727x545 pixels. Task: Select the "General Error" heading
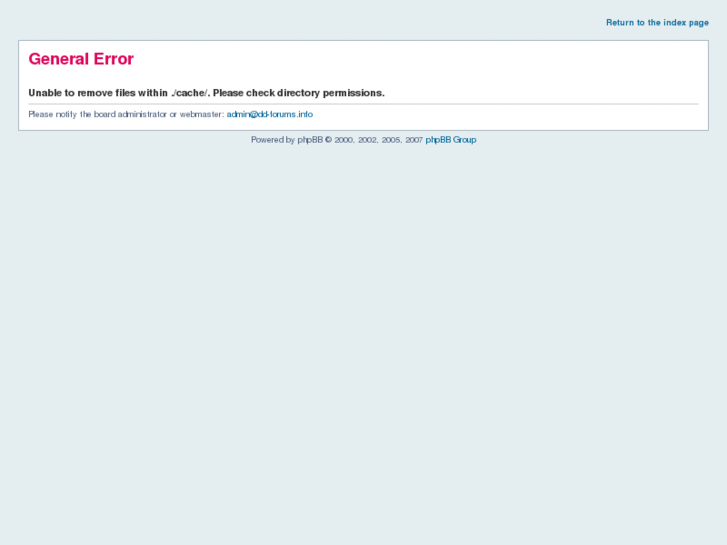pos(81,59)
